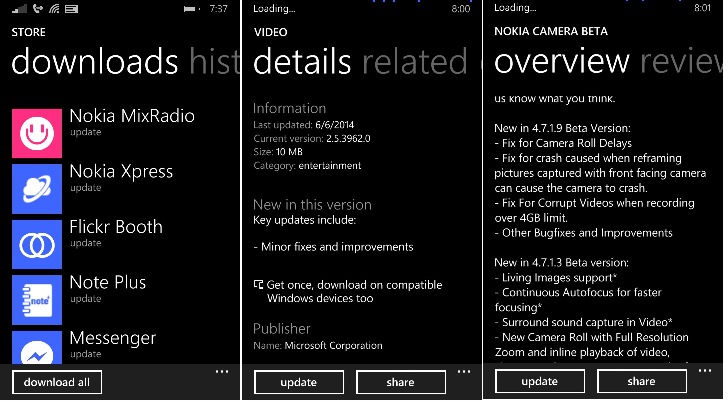The height and width of the screenshot is (402, 728).
Task: Tap the Messenger app icon
Action: tap(37, 347)
